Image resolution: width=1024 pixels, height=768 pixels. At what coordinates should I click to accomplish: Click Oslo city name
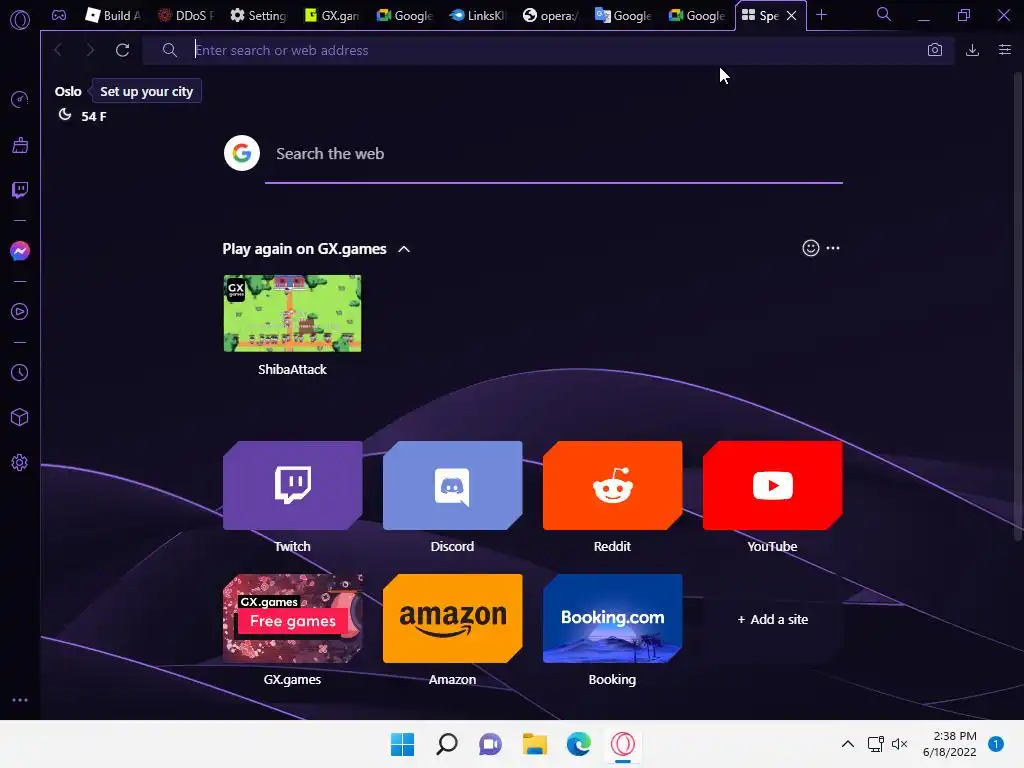(68, 91)
